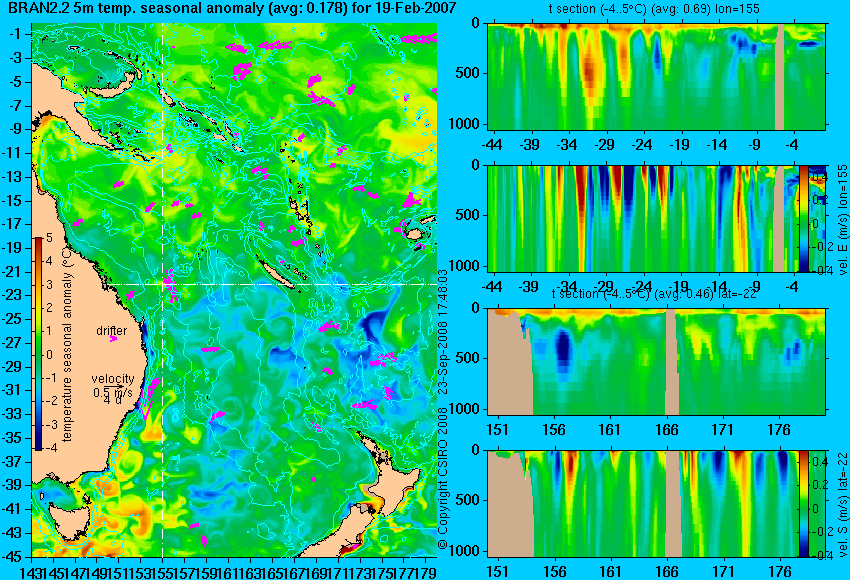The image size is (850, 580).
Task: Click the crosshair intersection at lon 155, lat -22
Action: coord(163,284)
